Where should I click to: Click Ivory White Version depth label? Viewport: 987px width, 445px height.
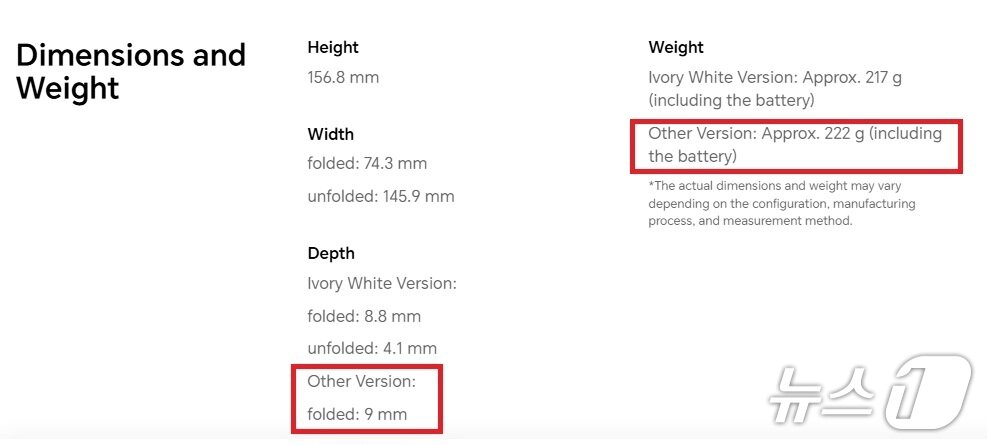pyautogui.click(x=382, y=283)
